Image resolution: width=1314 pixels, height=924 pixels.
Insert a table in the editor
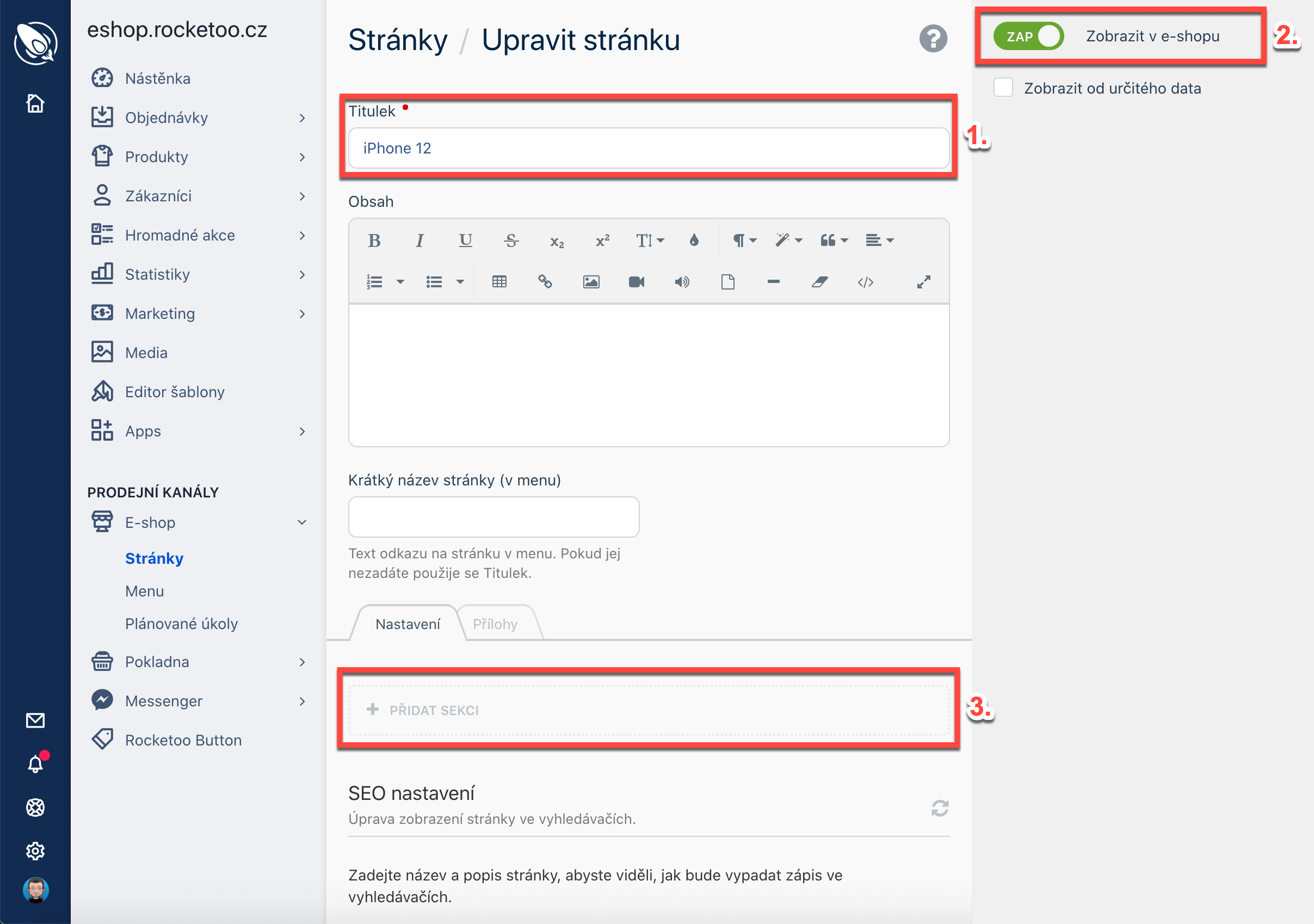(499, 282)
